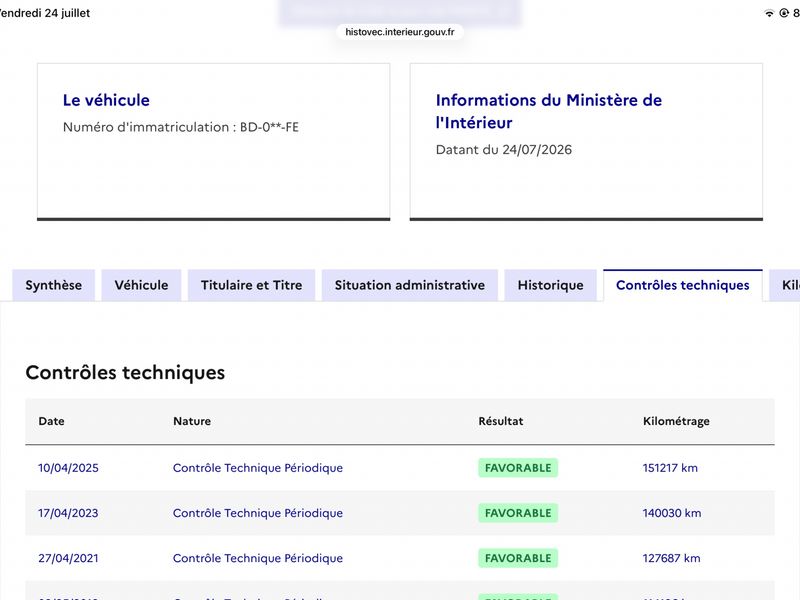Click FAVORABLE badge for 27/04/2021
This screenshot has height=600, width=800.
(518, 558)
